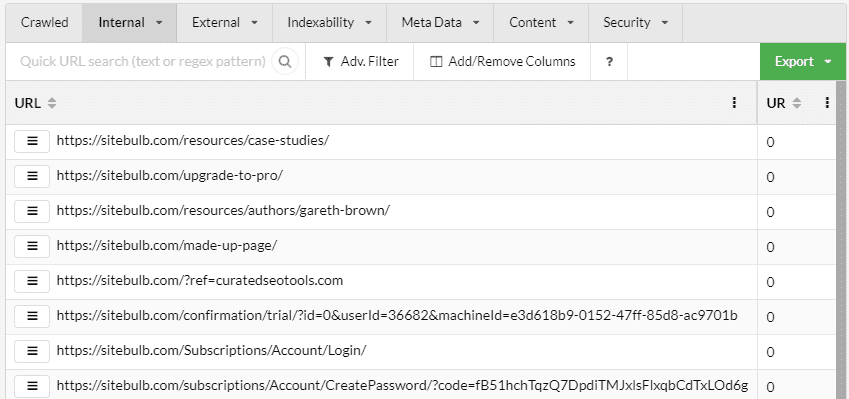Select the upgrade-to-pro URL text
Viewport: 849px width, 399px height.
(x=169, y=175)
